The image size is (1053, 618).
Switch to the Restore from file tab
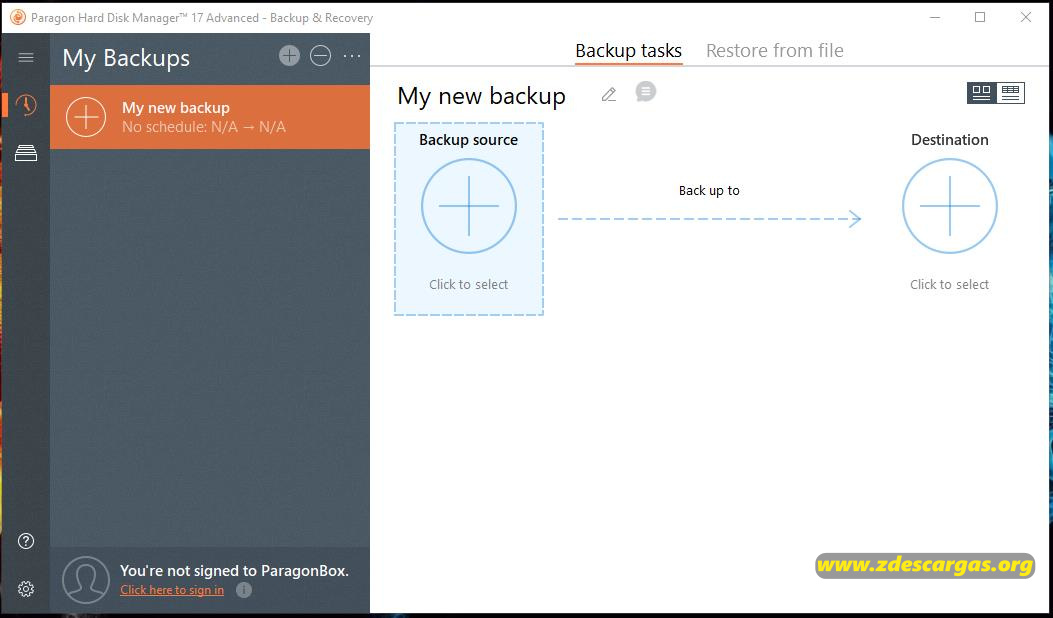(x=774, y=50)
